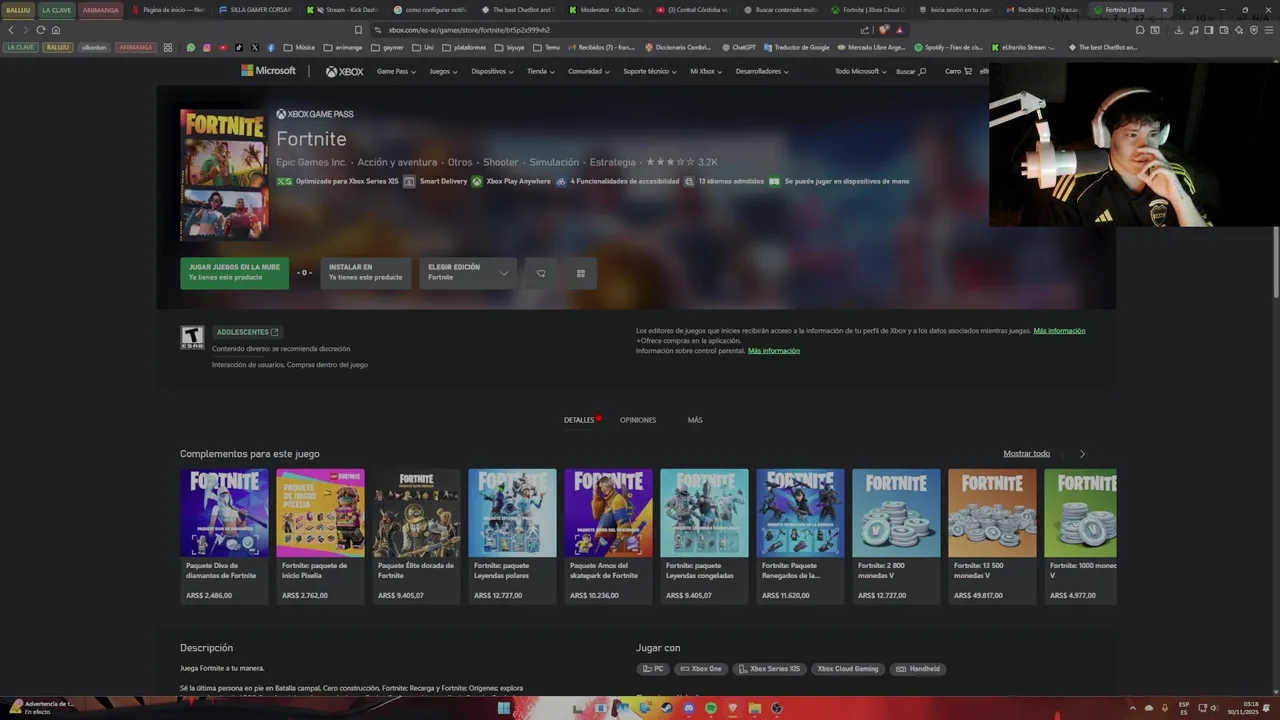Click the browser address bar URL
This screenshot has height=720, width=1280.
click(x=469, y=30)
